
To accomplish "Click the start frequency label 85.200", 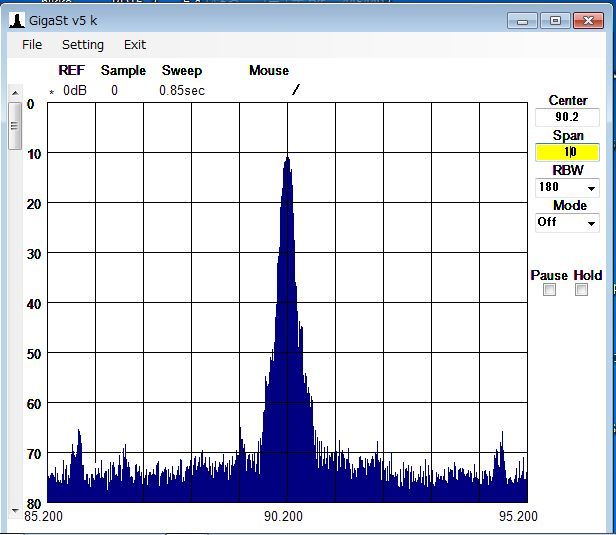I will pyautogui.click(x=44, y=516).
